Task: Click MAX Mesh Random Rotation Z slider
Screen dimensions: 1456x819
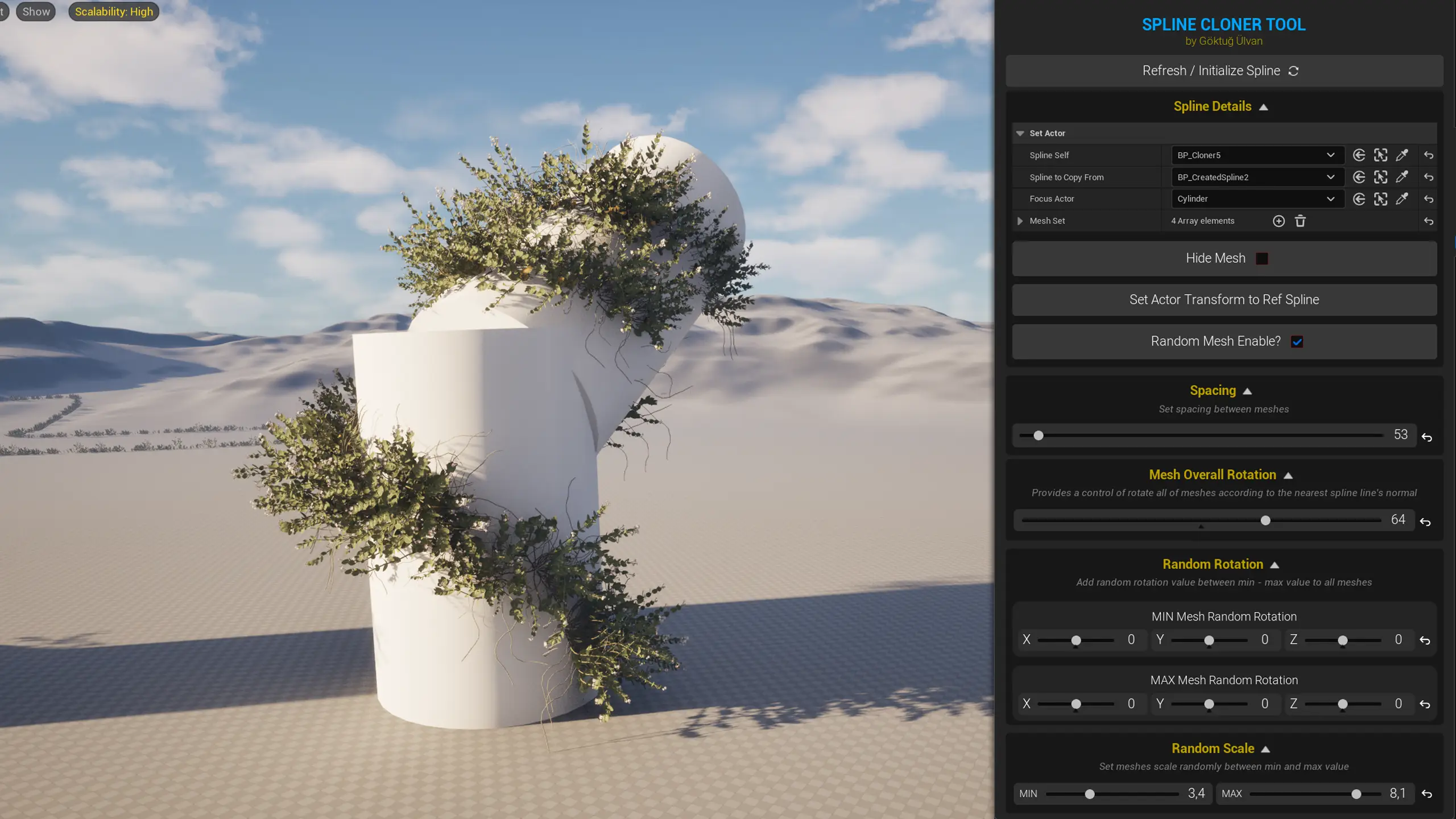Action: tap(1343, 704)
